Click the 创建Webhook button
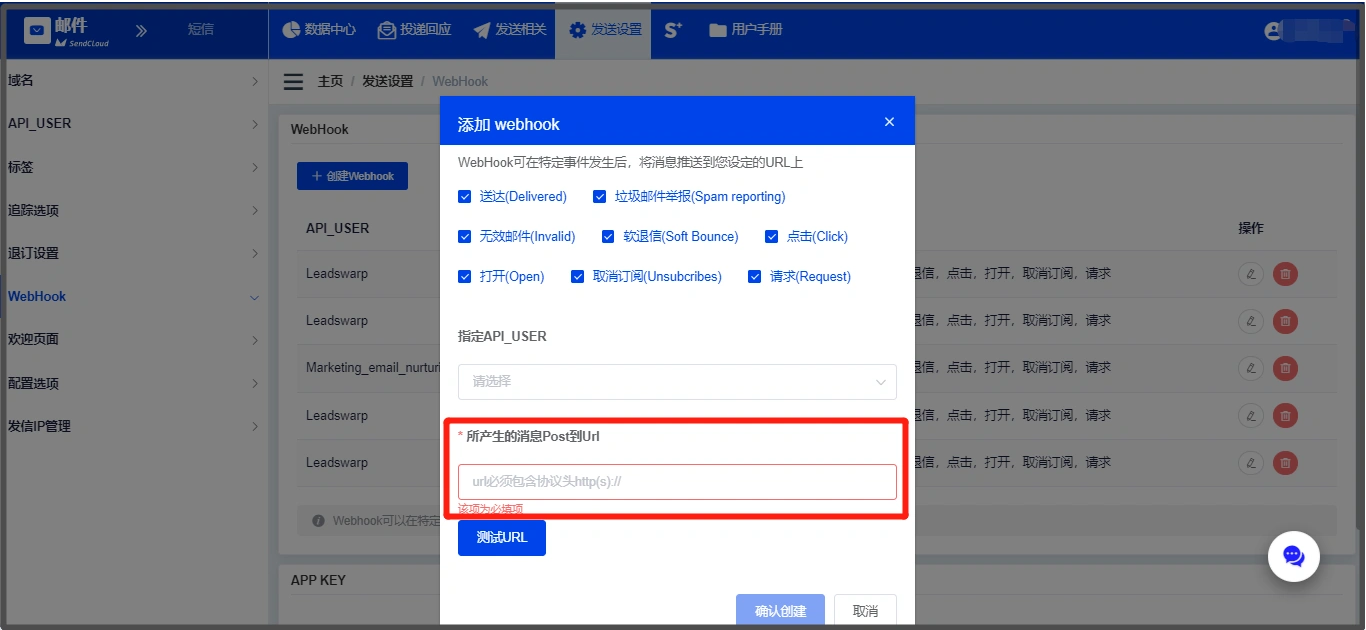Viewport: 1366px width, 630px height. coord(352,176)
